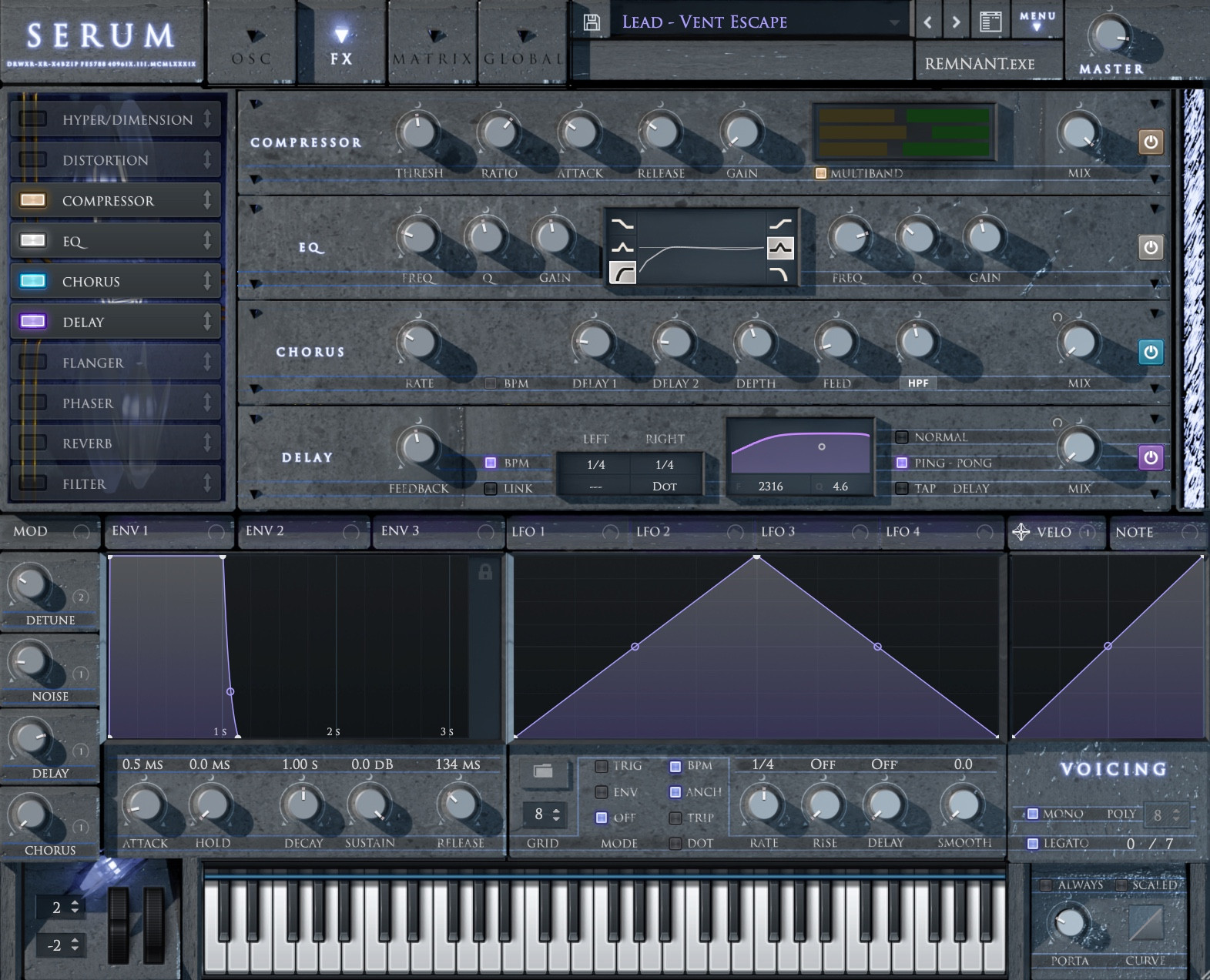Enable the Distortion effect in rack list
The height and width of the screenshot is (980, 1210).
32,159
